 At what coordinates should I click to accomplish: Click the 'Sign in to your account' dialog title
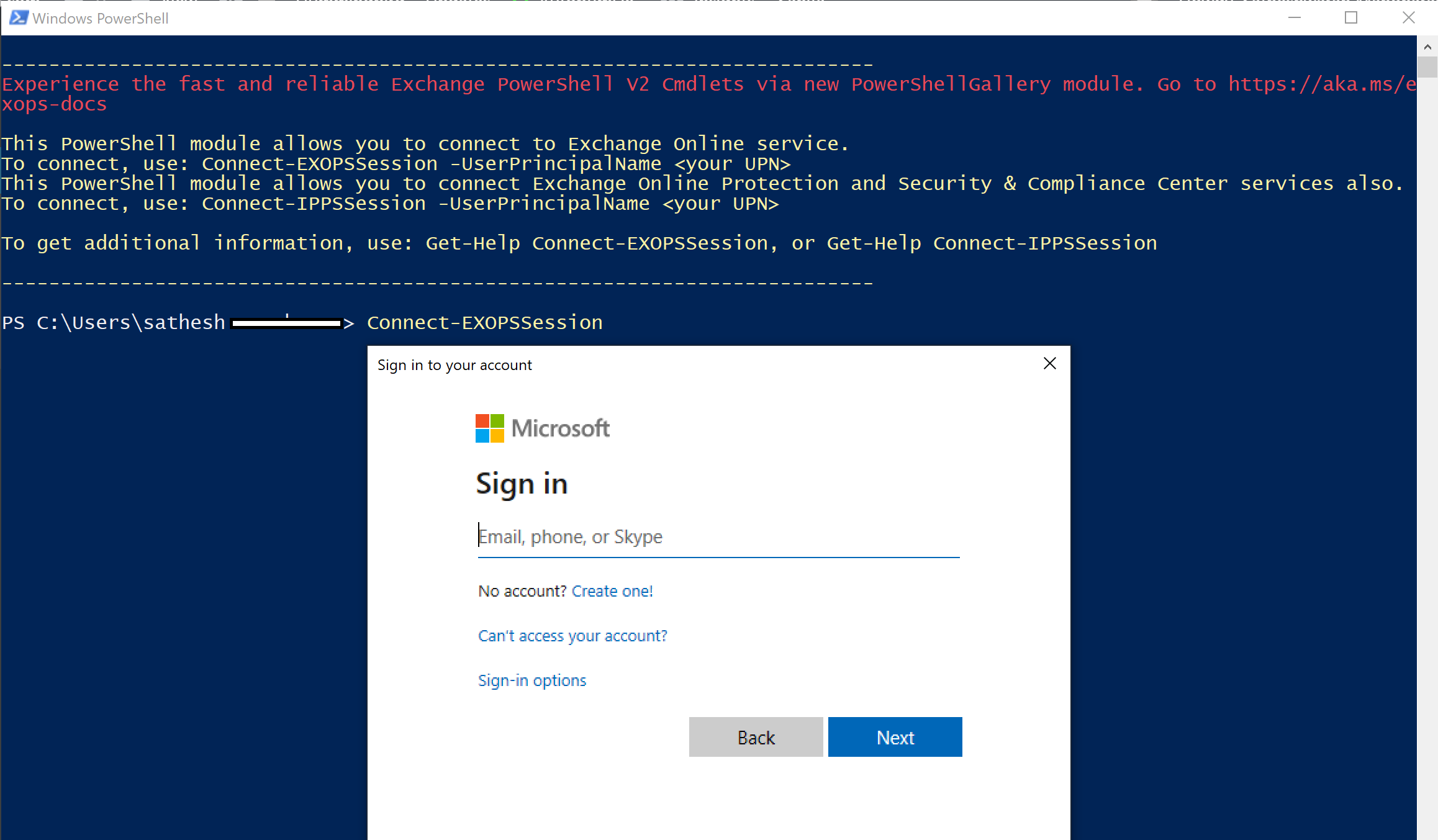pyautogui.click(x=454, y=365)
